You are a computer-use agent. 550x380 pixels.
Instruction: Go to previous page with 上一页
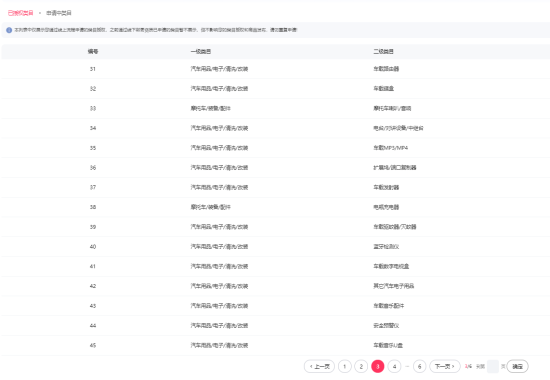point(320,366)
